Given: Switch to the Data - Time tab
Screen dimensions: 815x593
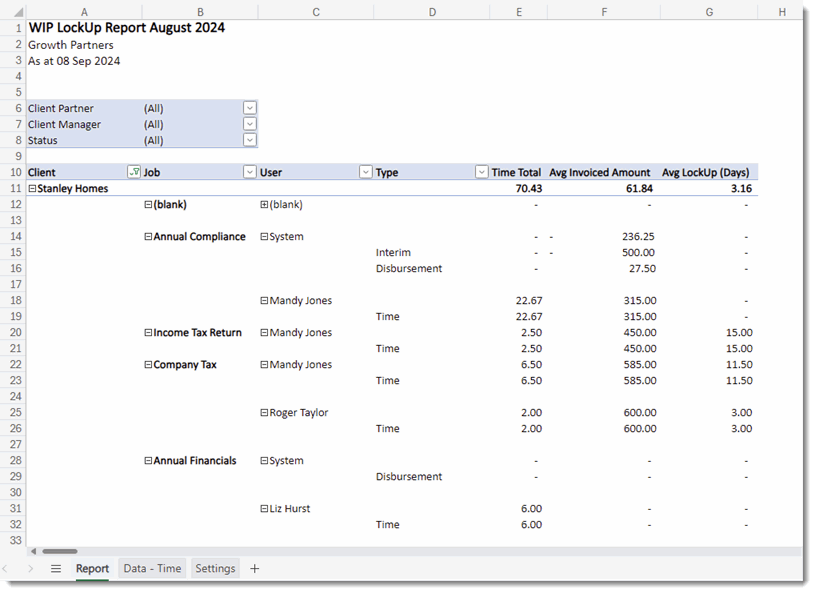Looking at the screenshot, I should (151, 568).
